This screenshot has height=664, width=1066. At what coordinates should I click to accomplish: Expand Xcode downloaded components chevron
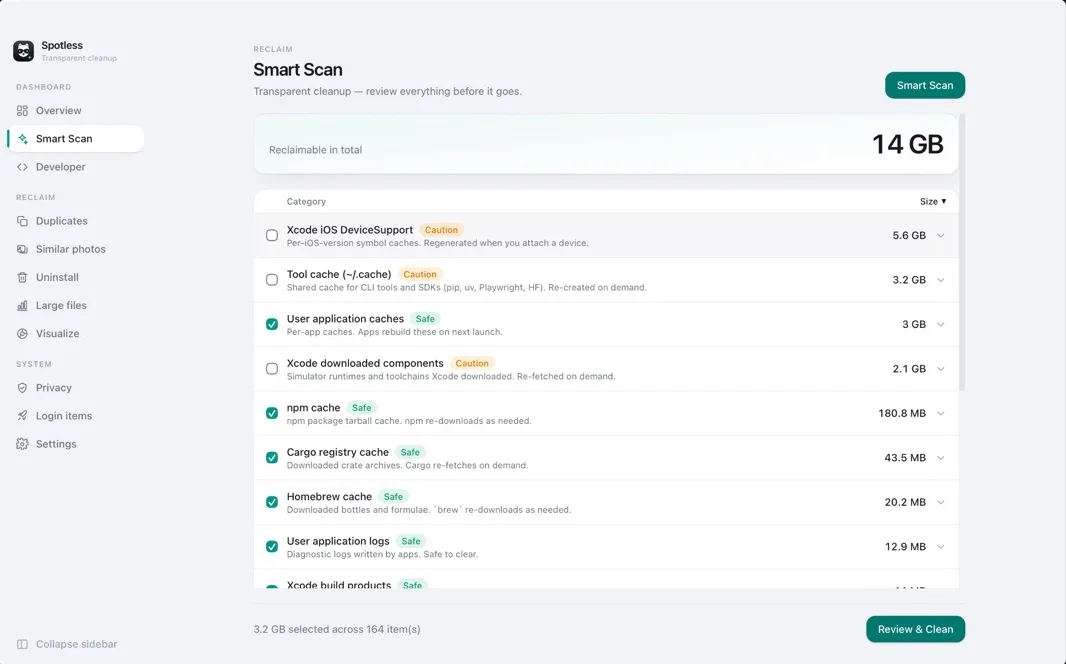pos(941,369)
